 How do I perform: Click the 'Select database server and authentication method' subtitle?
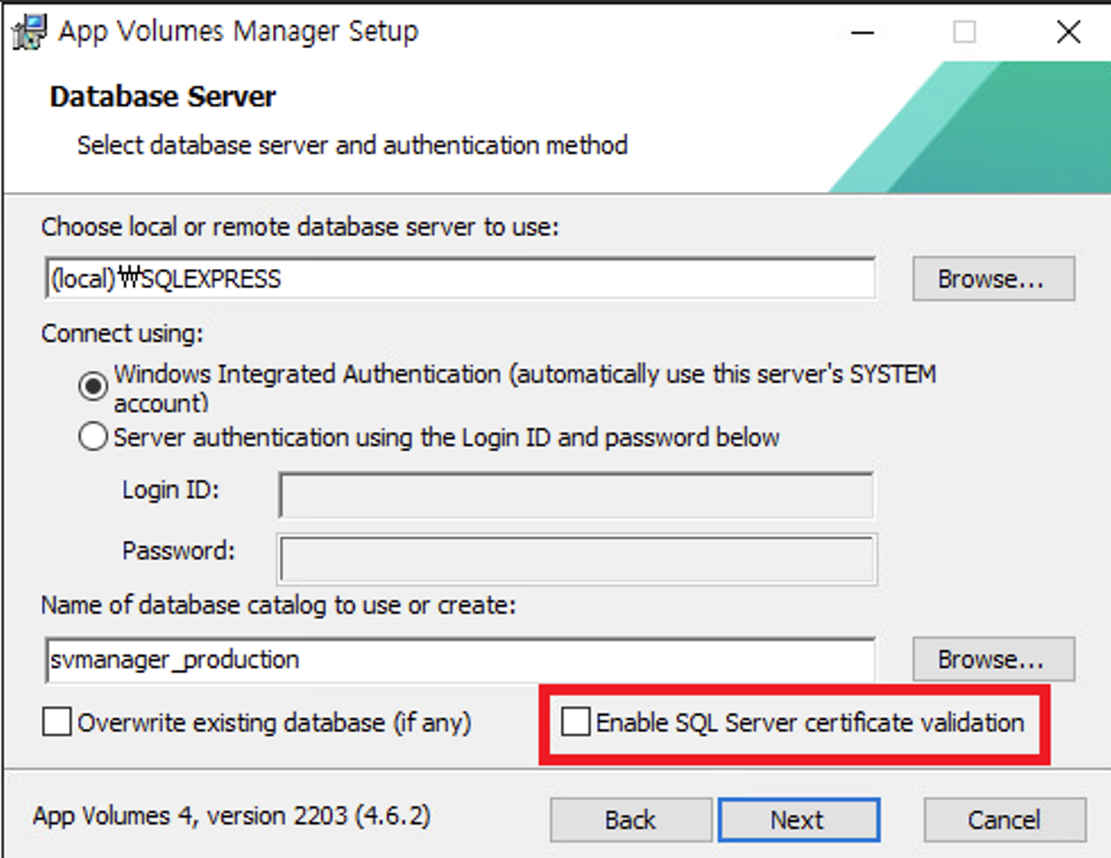352,145
